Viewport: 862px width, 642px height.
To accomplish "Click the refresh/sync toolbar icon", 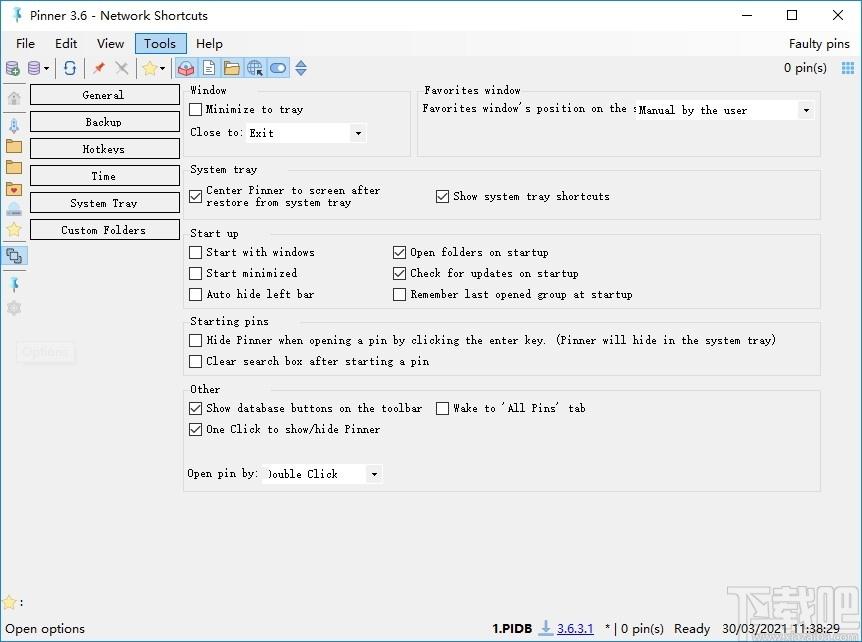I will (70, 68).
